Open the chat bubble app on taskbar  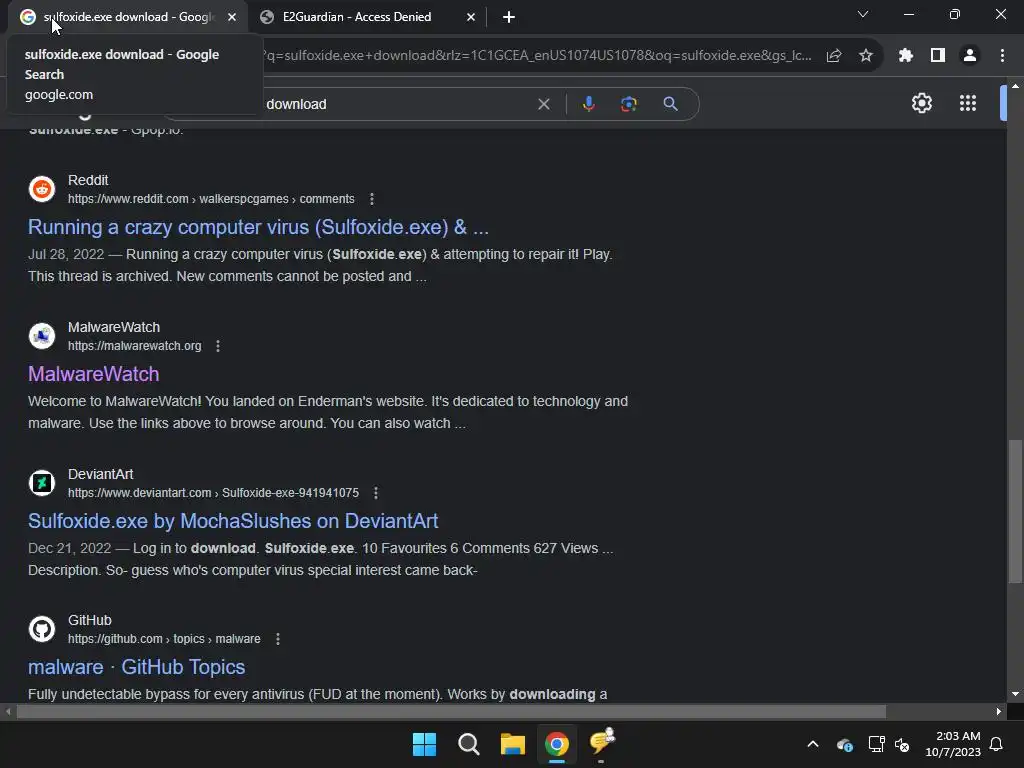coord(601,743)
